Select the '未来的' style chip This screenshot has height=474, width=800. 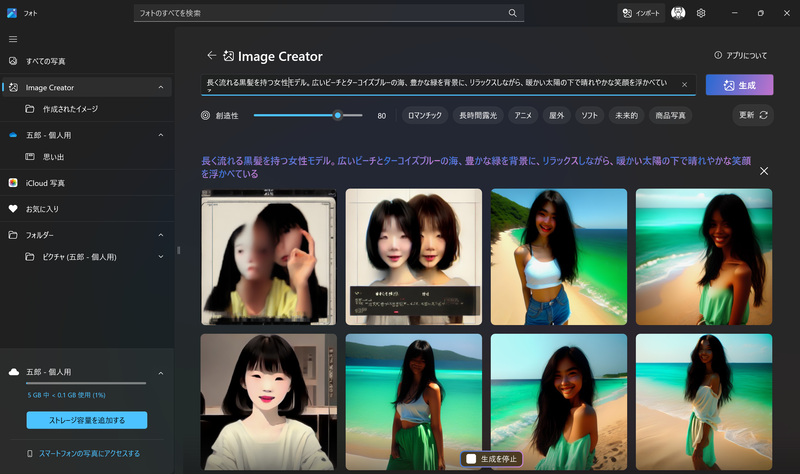click(627, 115)
